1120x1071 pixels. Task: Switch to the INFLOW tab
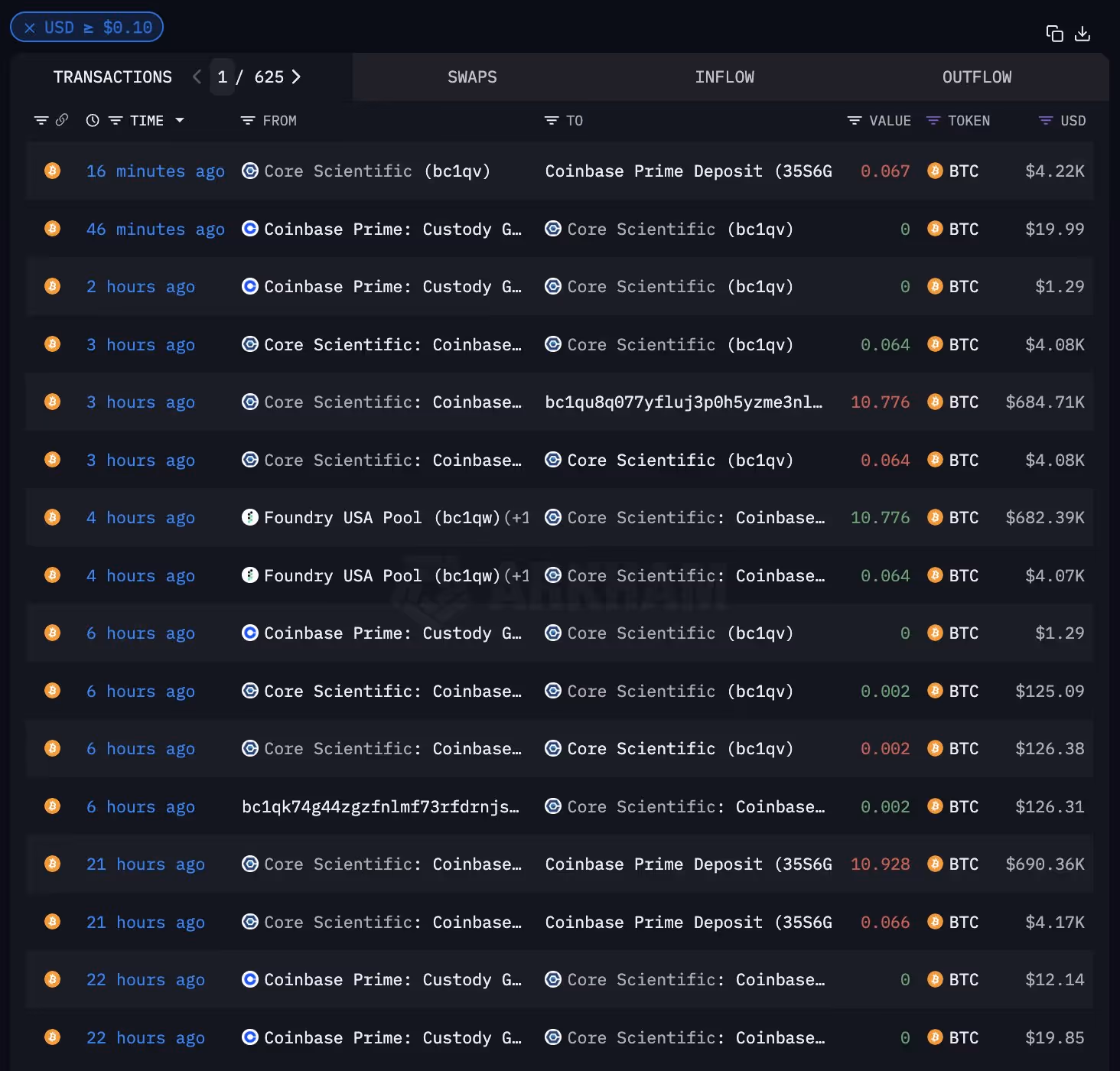click(x=724, y=77)
